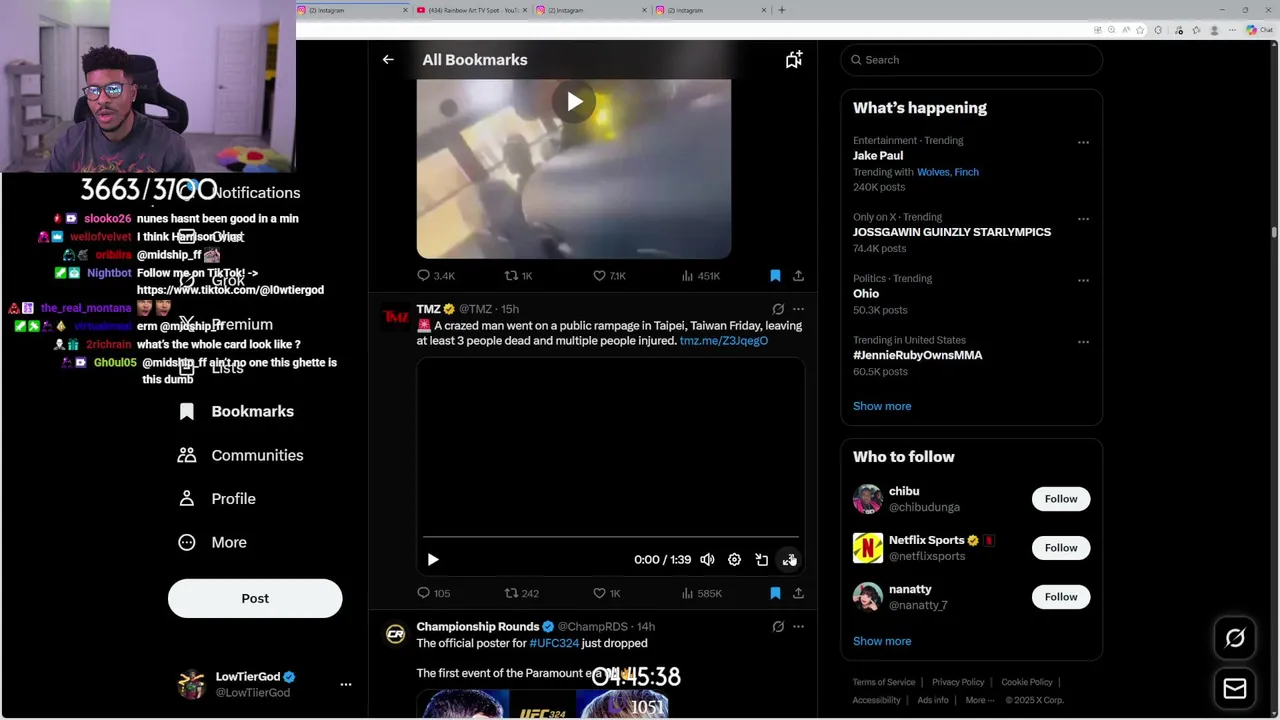Click the LowTierGod account avatar

click(191, 685)
